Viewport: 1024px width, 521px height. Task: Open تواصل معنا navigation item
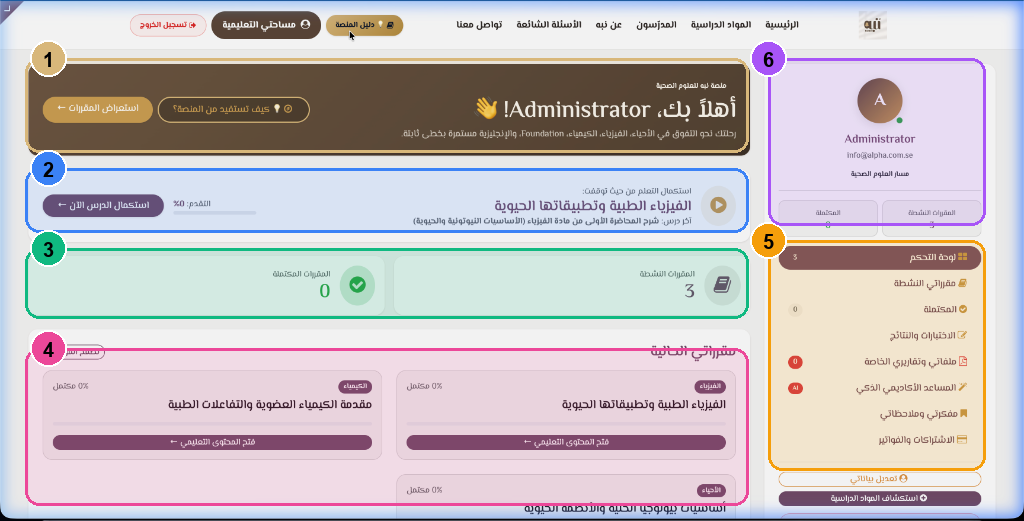(x=479, y=25)
